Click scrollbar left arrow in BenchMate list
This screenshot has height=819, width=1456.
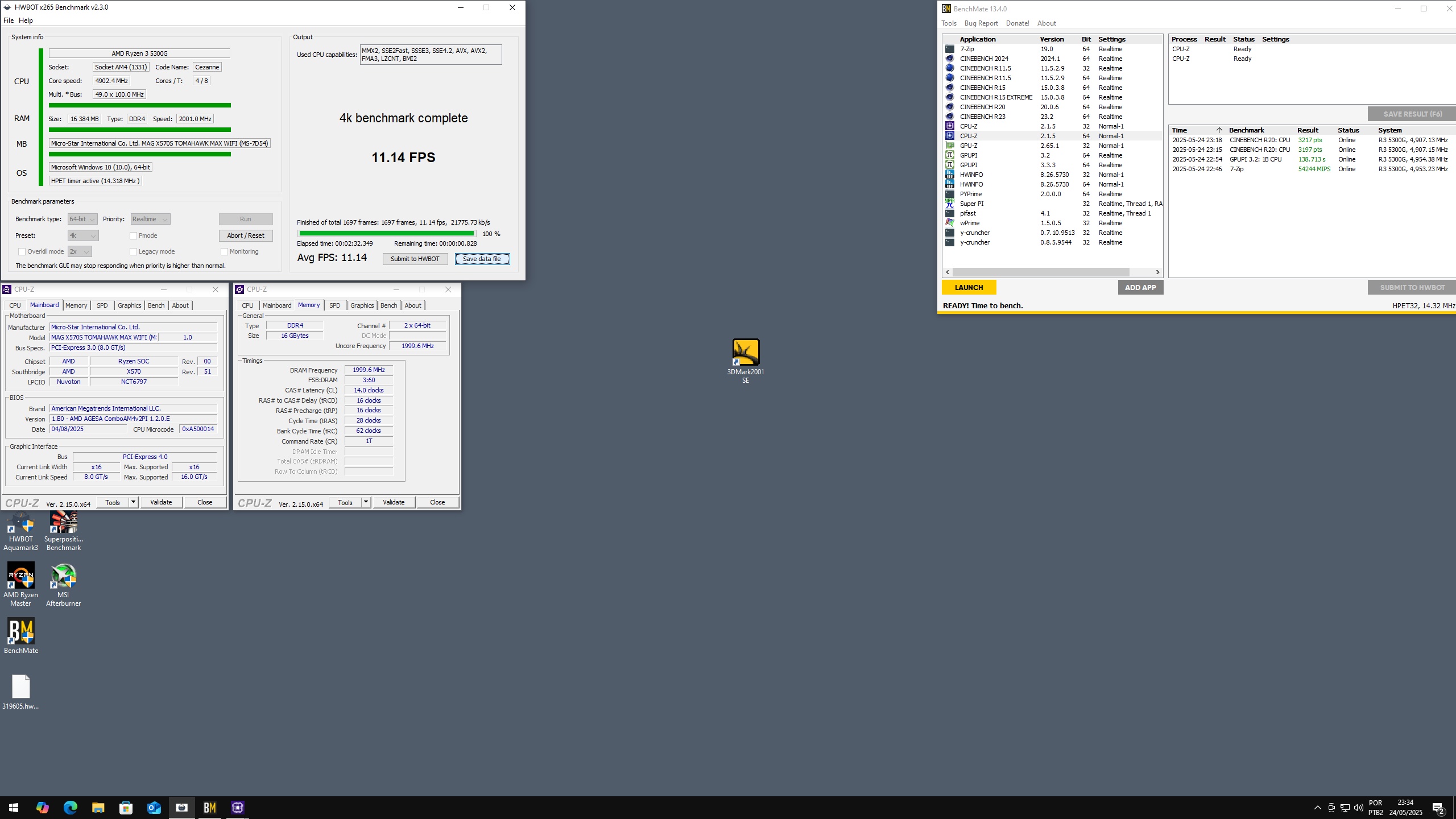click(948, 272)
